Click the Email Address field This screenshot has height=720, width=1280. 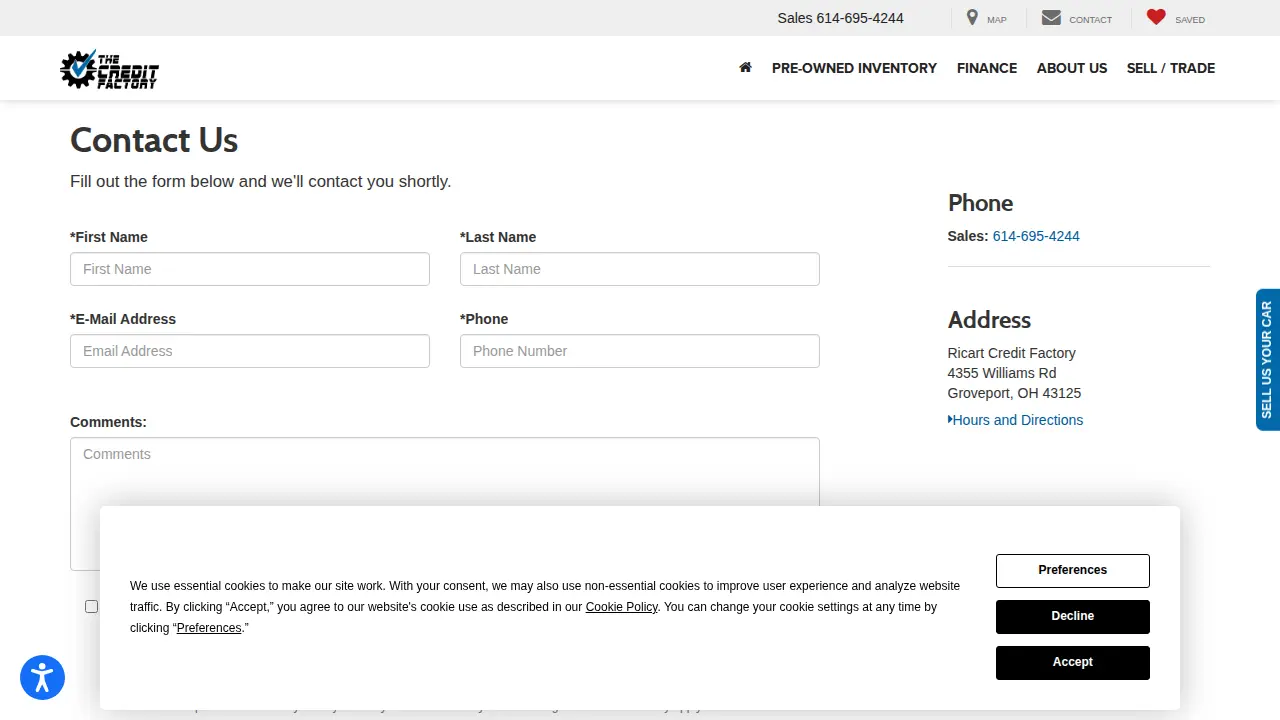(x=250, y=351)
